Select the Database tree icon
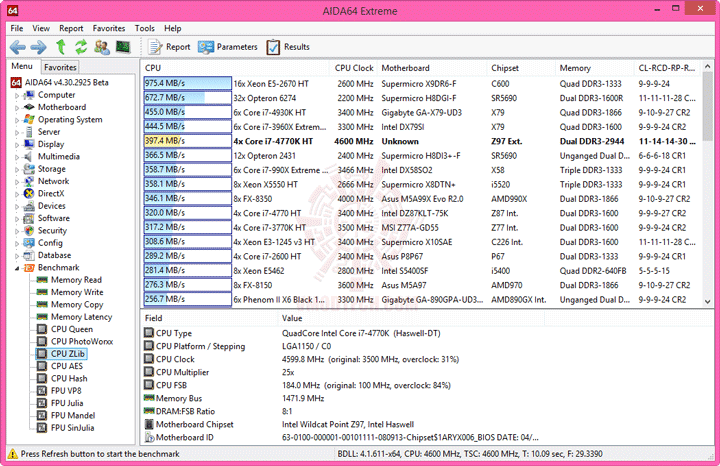The image size is (720, 466). [x=29, y=255]
